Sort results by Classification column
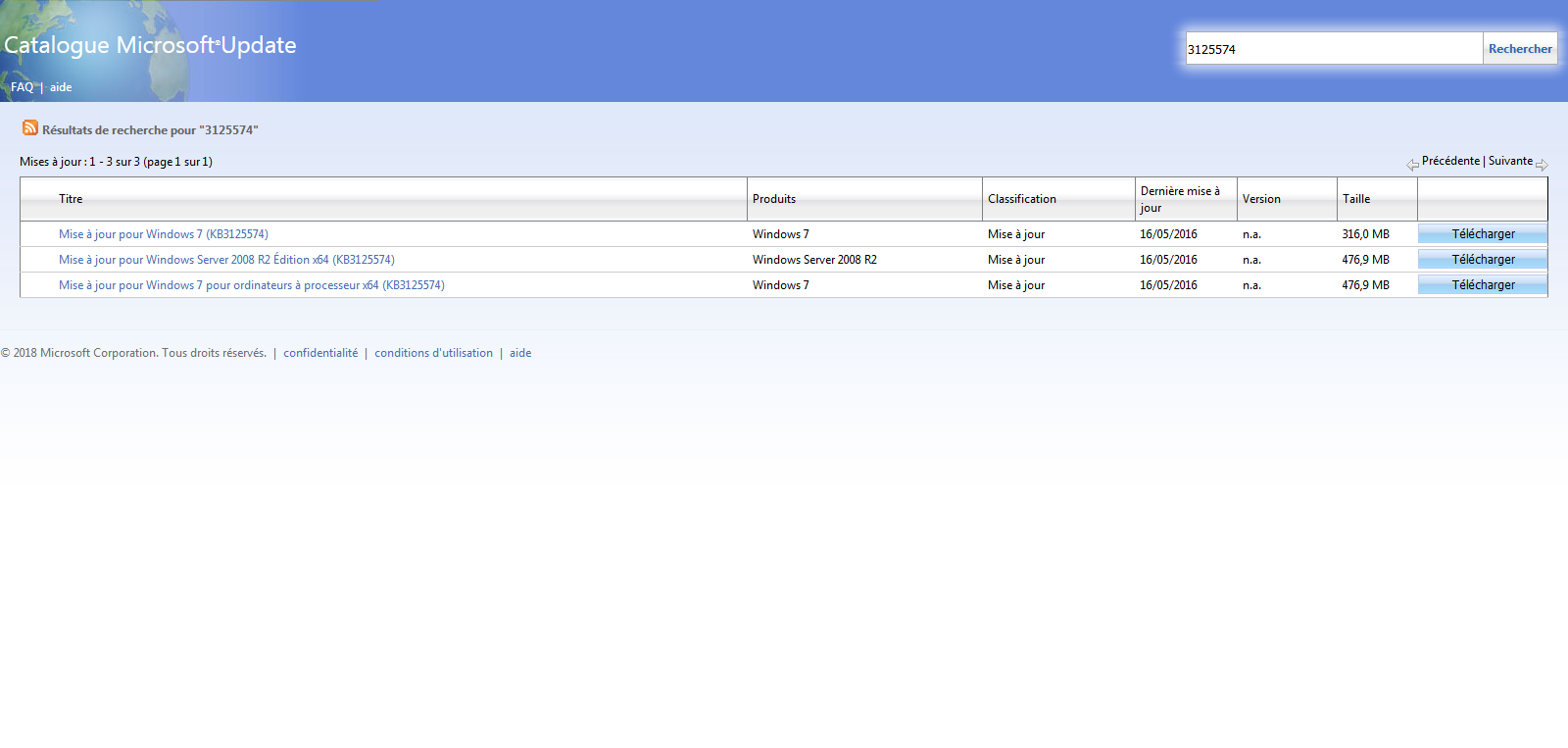The image size is (1568, 748). point(1022,199)
